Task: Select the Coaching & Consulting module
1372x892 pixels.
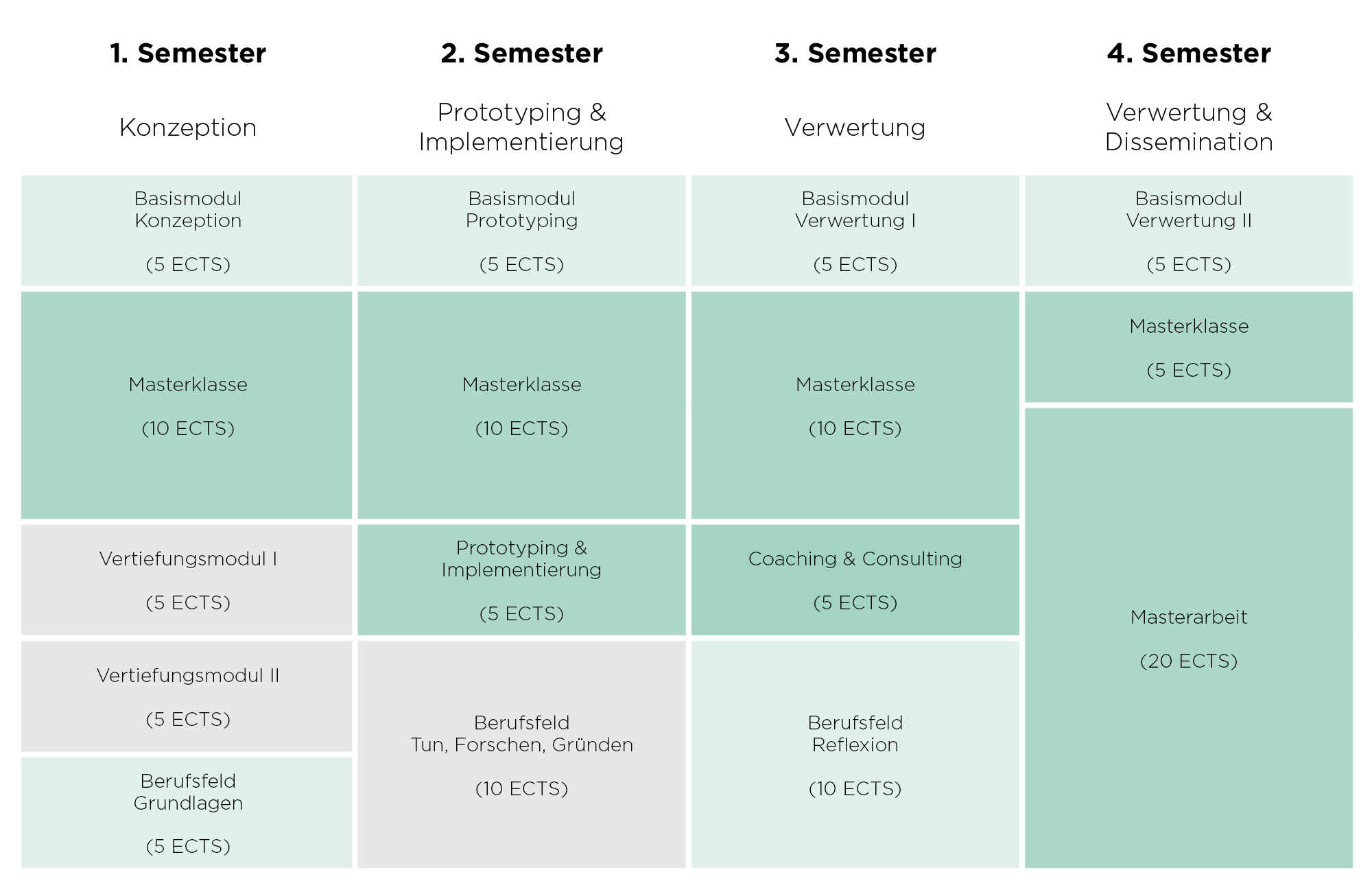Action: click(x=855, y=580)
